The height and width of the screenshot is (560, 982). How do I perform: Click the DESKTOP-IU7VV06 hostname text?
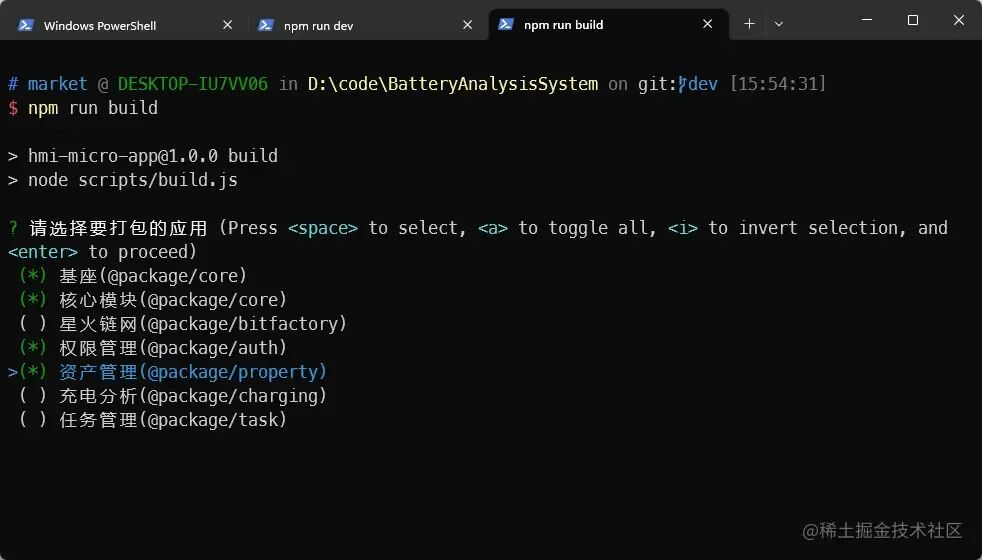click(192, 84)
